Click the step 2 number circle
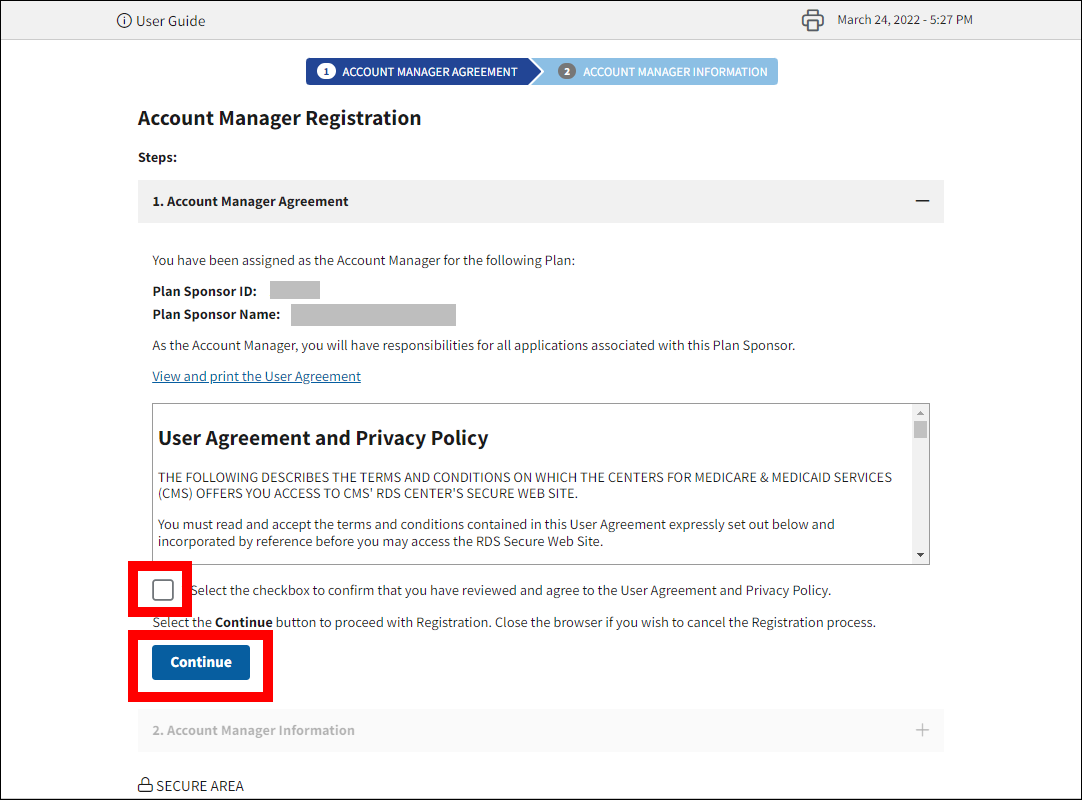Image resolution: width=1082 pixels, height=800 pixels. pyautogui.click(x=567, y=72)
